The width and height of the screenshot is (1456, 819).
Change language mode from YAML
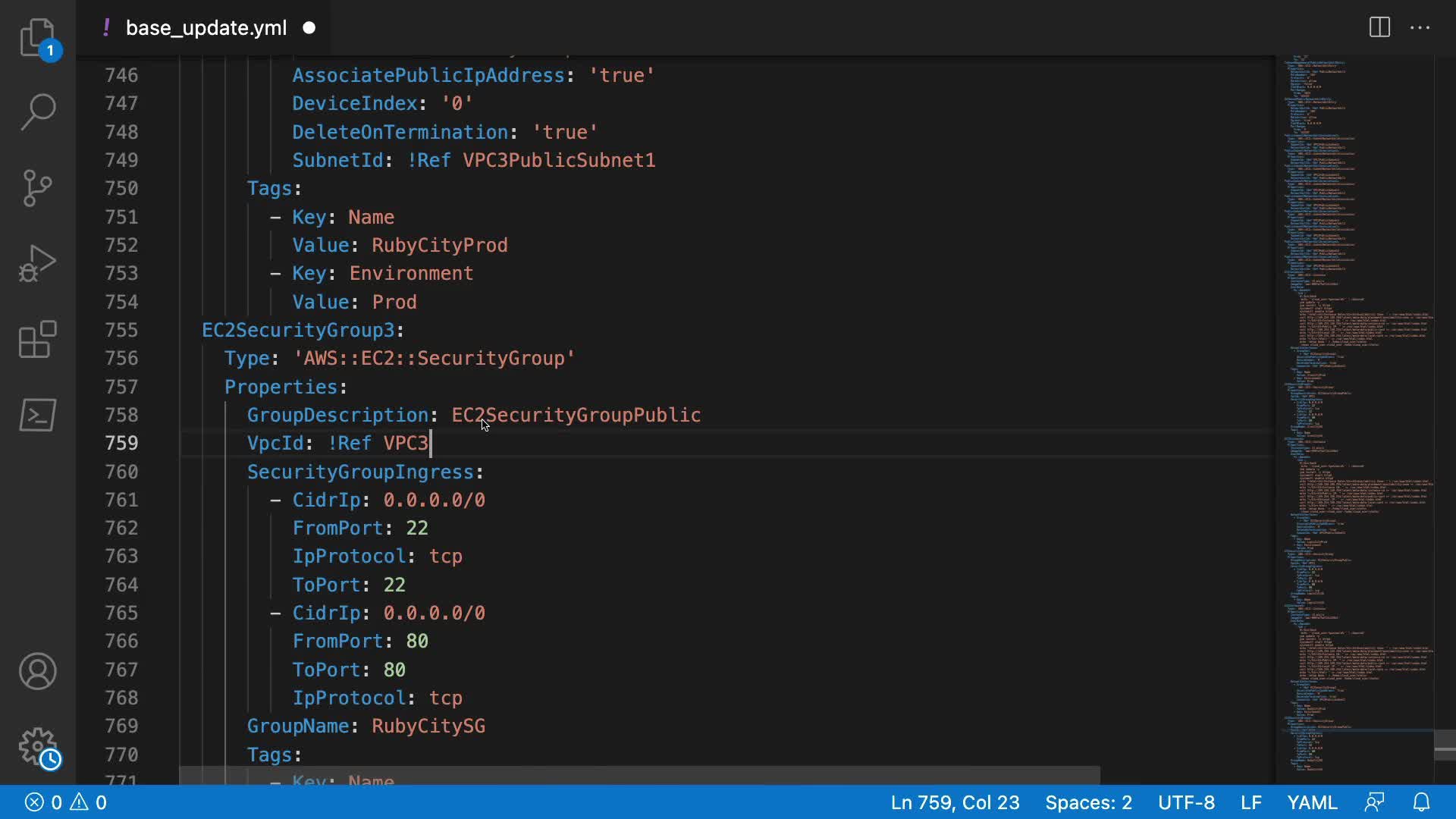[1312, 802]
